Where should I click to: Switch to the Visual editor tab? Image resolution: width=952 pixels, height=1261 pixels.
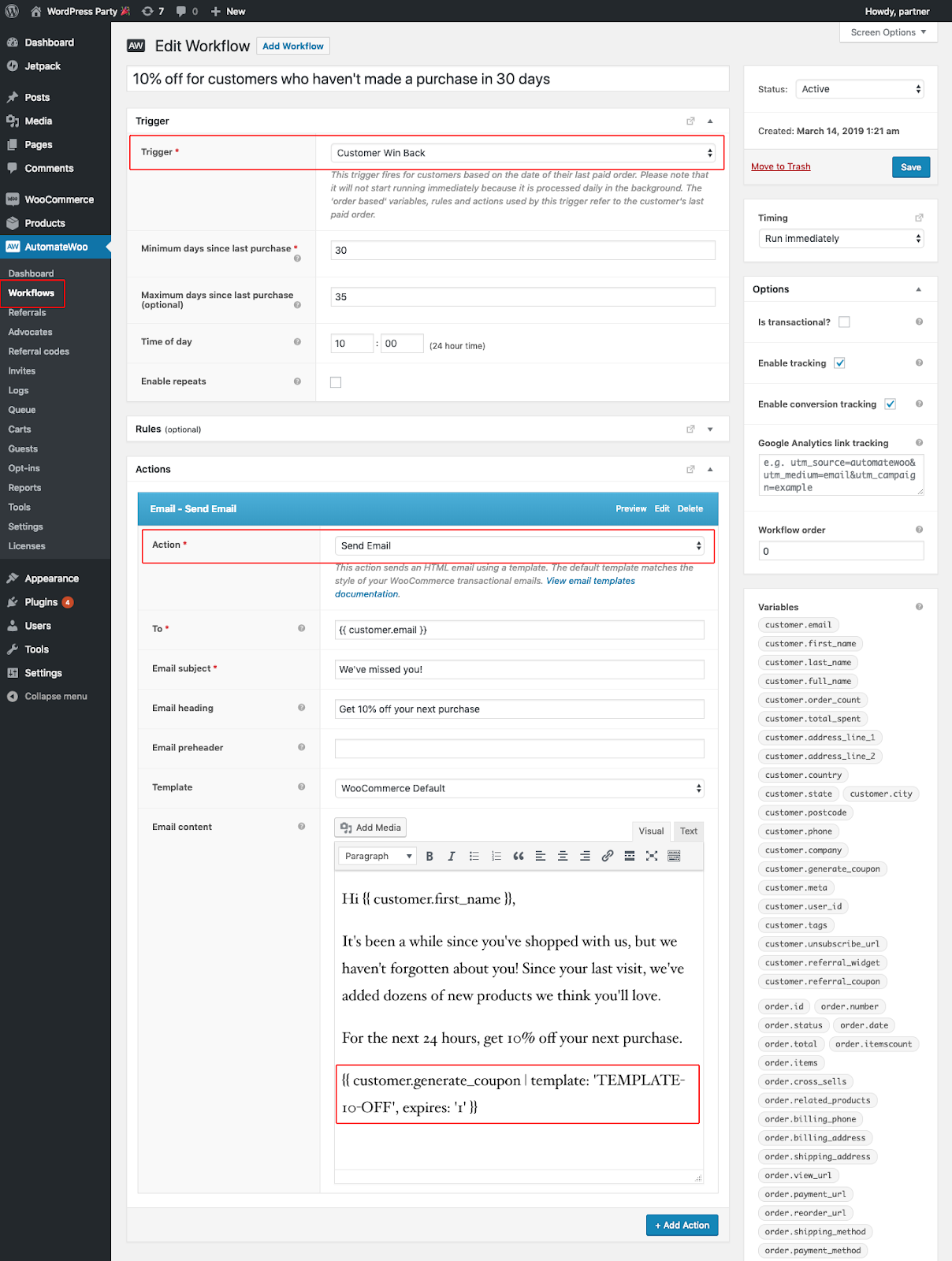click(651, 831)
